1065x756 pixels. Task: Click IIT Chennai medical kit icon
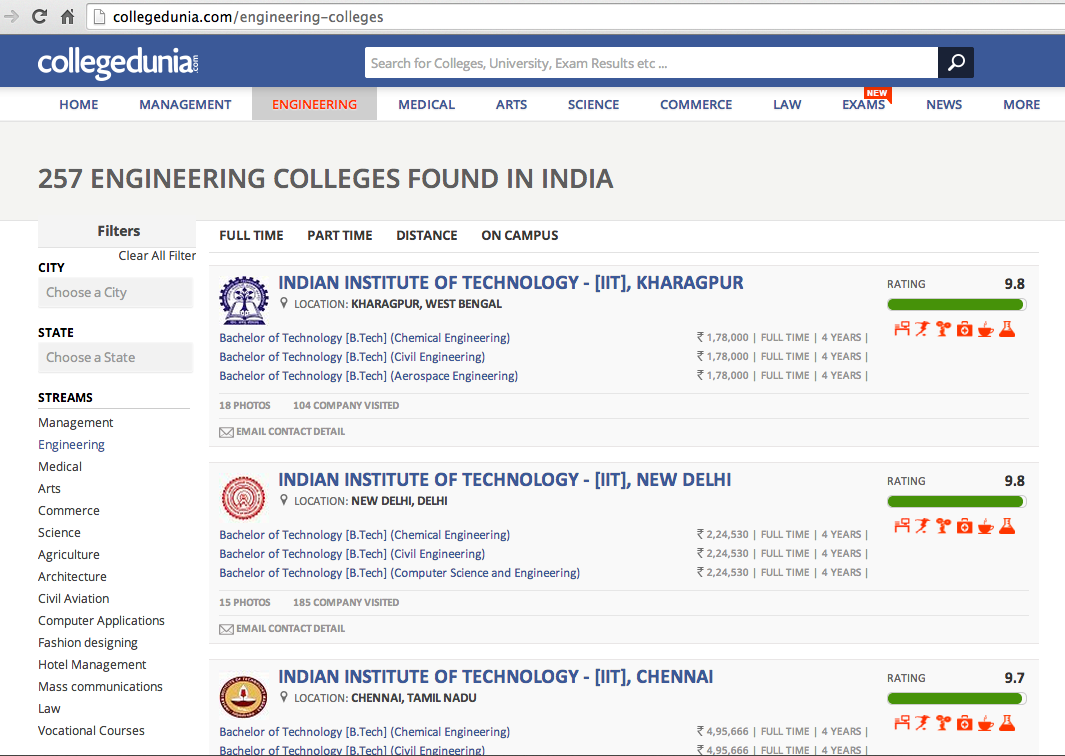(964, 723)
